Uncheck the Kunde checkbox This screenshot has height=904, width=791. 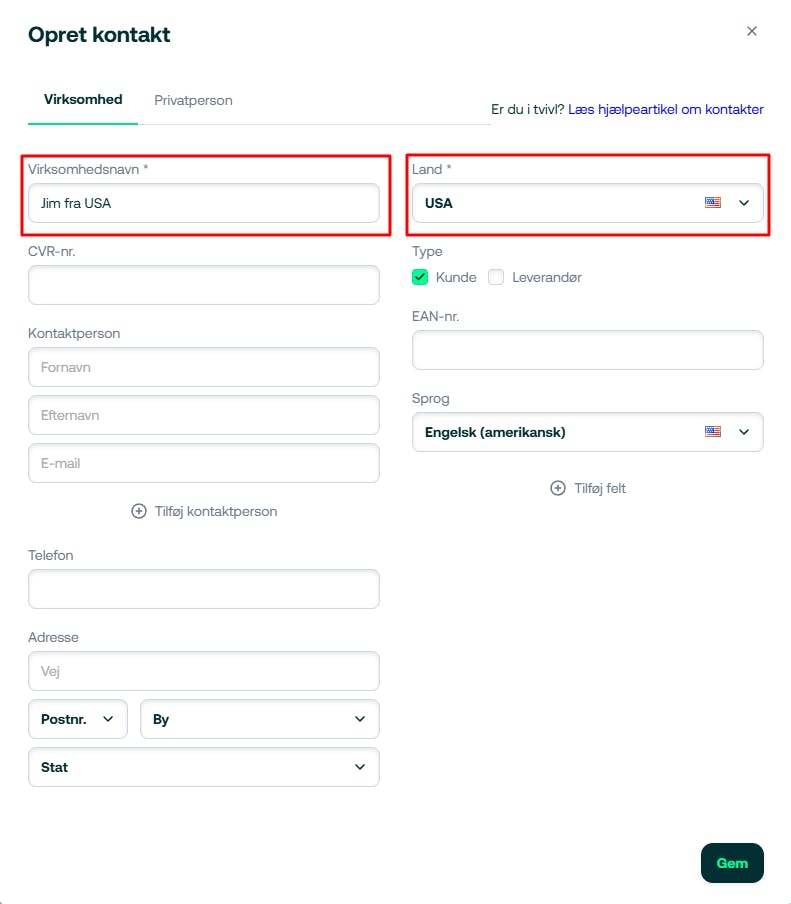pos(420,277)
